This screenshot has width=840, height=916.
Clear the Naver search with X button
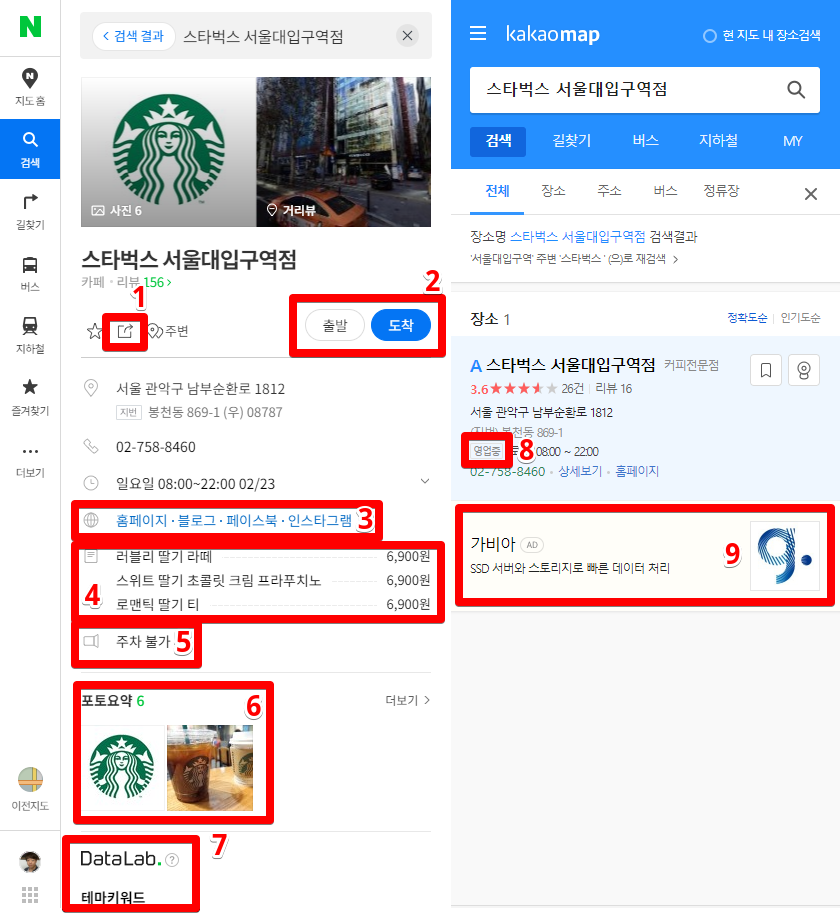point(407,36)
